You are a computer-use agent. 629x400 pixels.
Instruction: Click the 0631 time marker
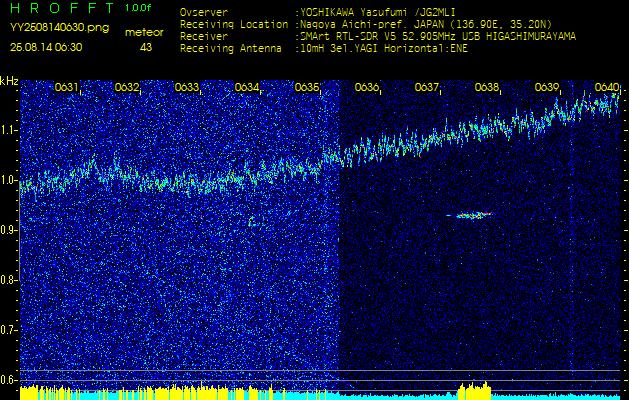point(66,87)
